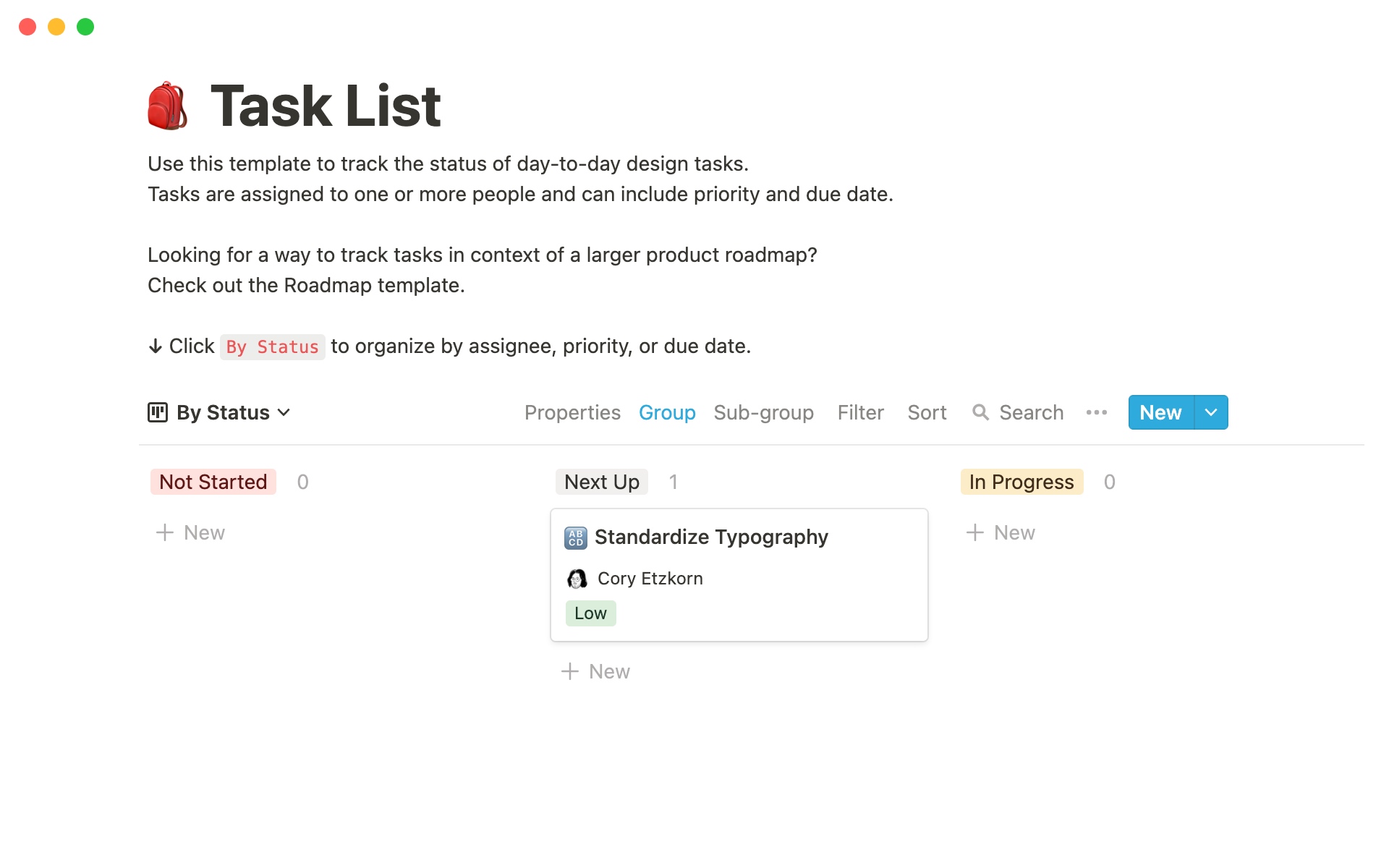Click the Filter toolbar icon
The image size is (1389, 868).
[x=859, y=412]
